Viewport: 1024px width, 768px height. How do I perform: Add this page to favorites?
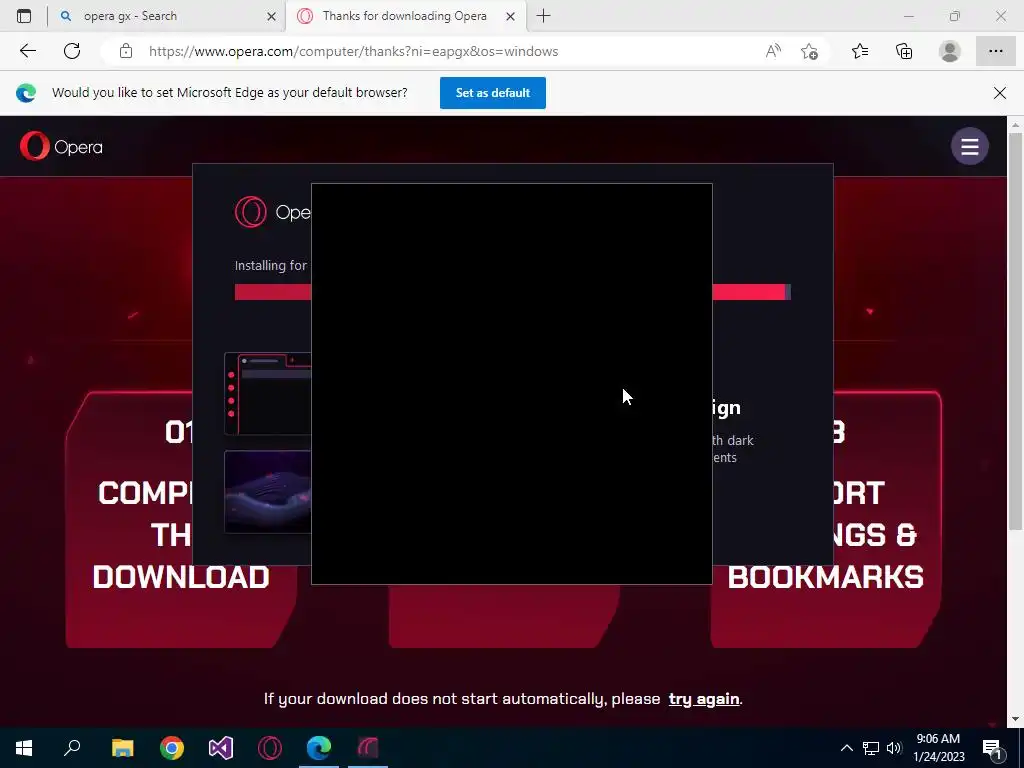coord(809,51)
